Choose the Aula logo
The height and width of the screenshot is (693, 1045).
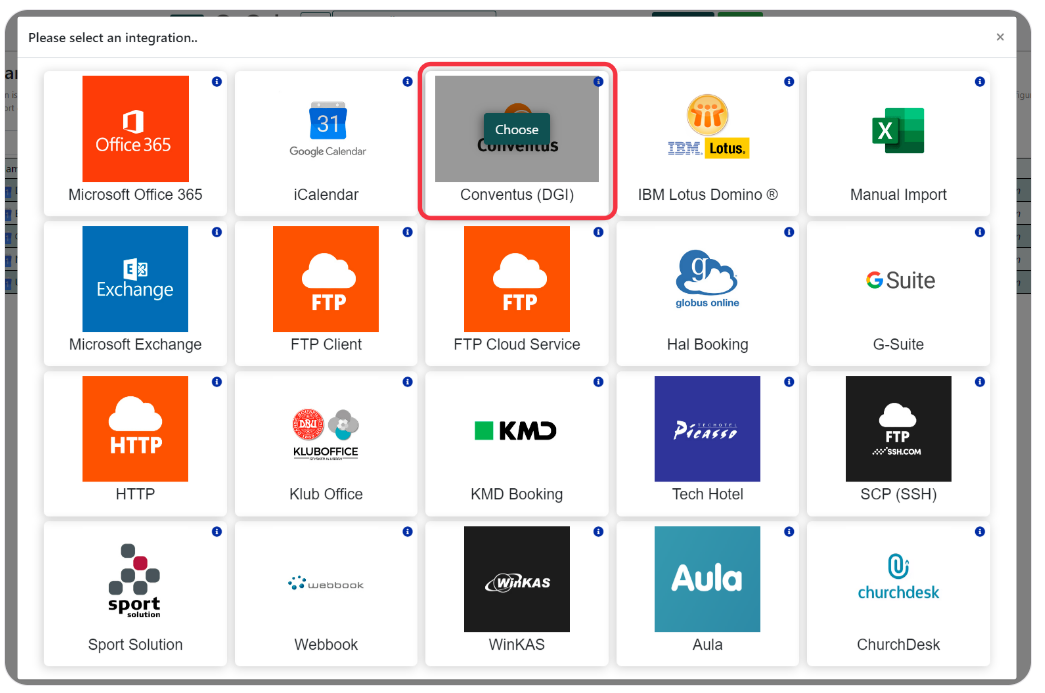coord(708,579)
